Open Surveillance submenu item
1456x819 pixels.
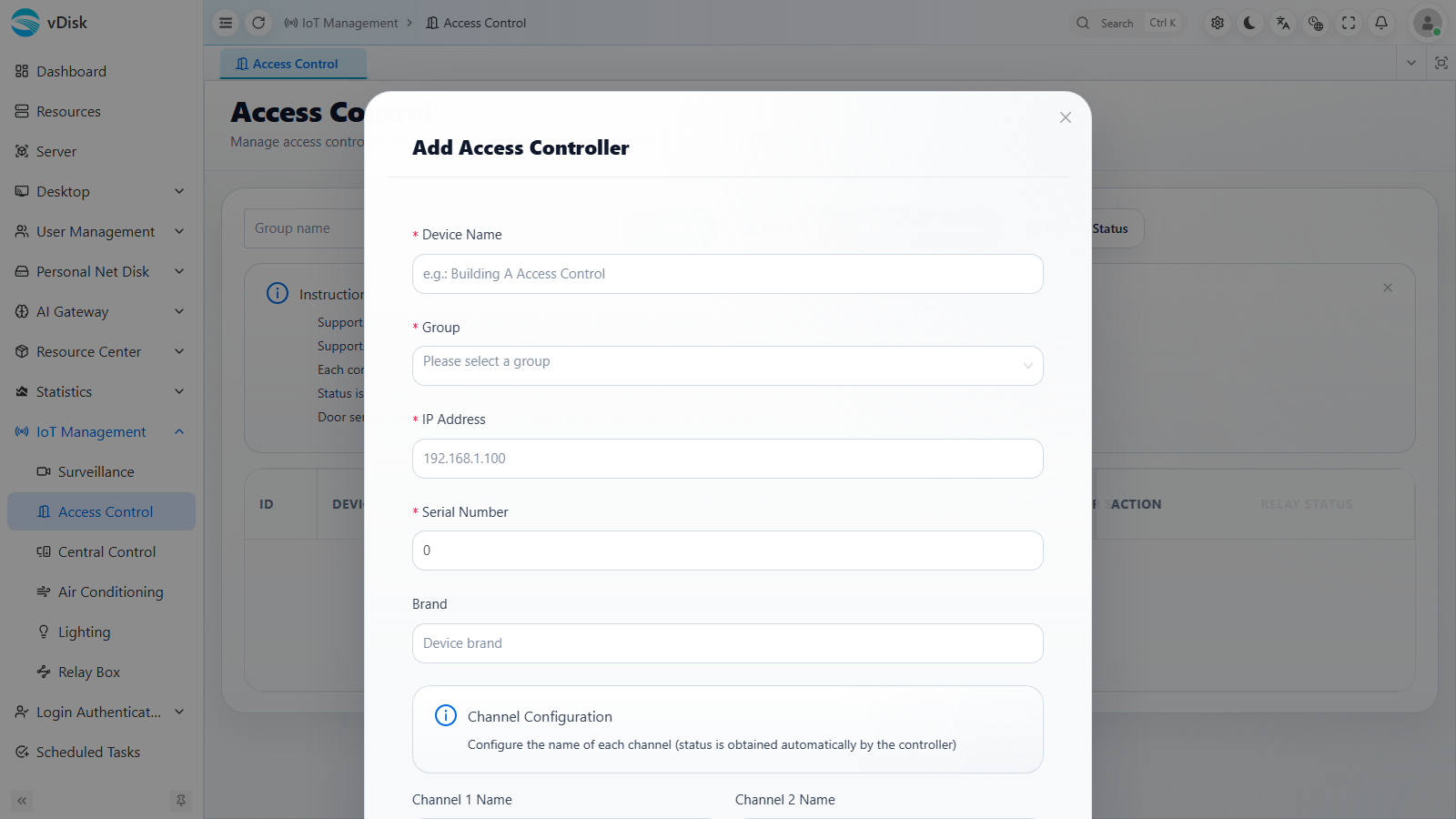(x=101, y=471)
